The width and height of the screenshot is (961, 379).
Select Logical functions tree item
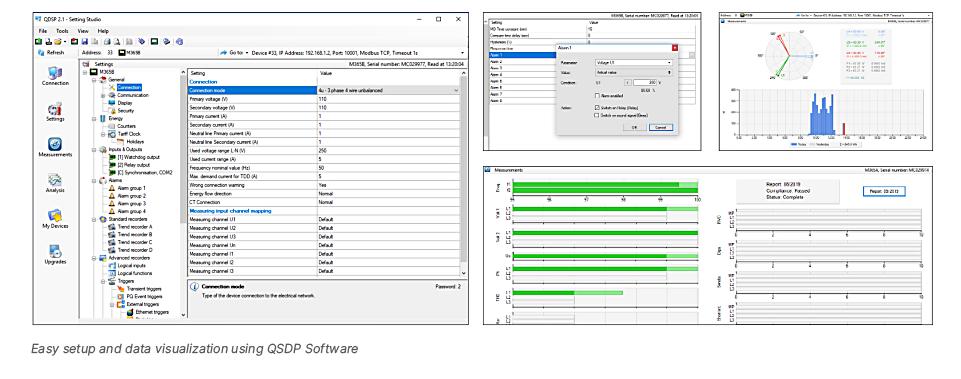pyautogui.click(x=130, y=274)
